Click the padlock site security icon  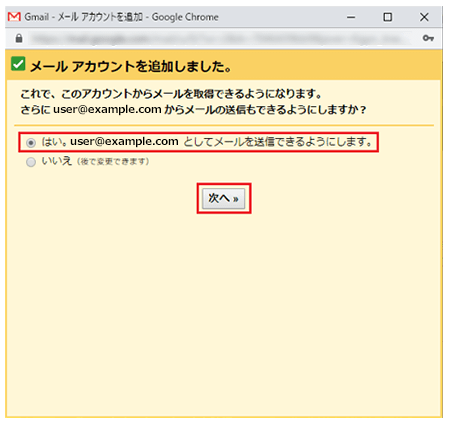(19, 38)
